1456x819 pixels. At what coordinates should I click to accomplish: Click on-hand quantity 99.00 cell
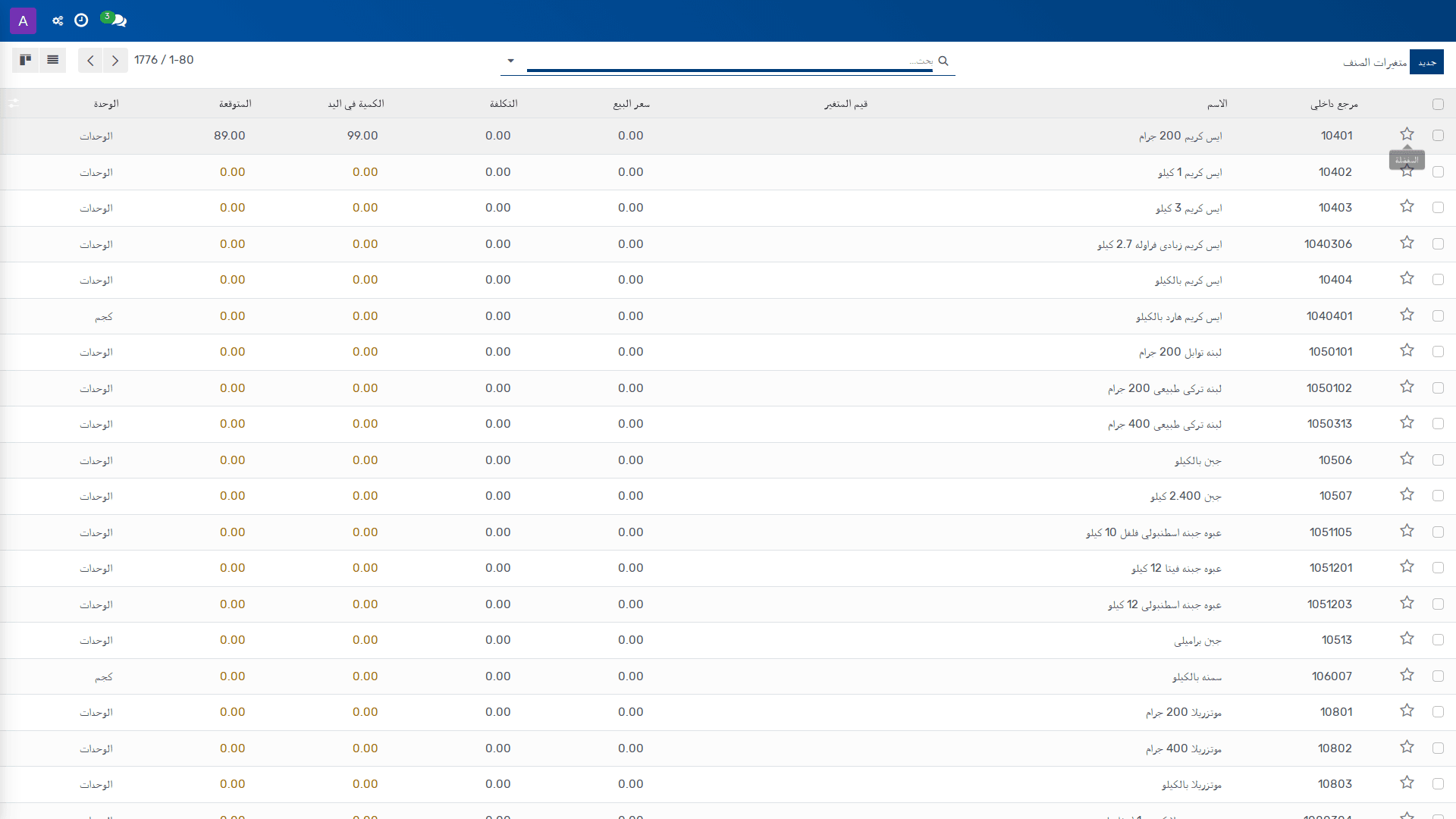(x=362, y=136)
